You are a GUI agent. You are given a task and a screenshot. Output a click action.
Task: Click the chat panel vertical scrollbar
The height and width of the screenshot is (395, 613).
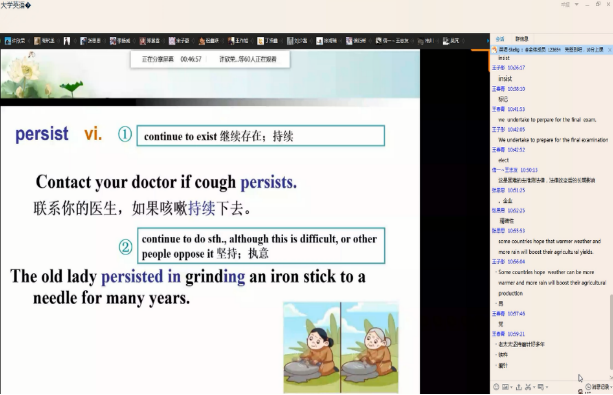611,332
